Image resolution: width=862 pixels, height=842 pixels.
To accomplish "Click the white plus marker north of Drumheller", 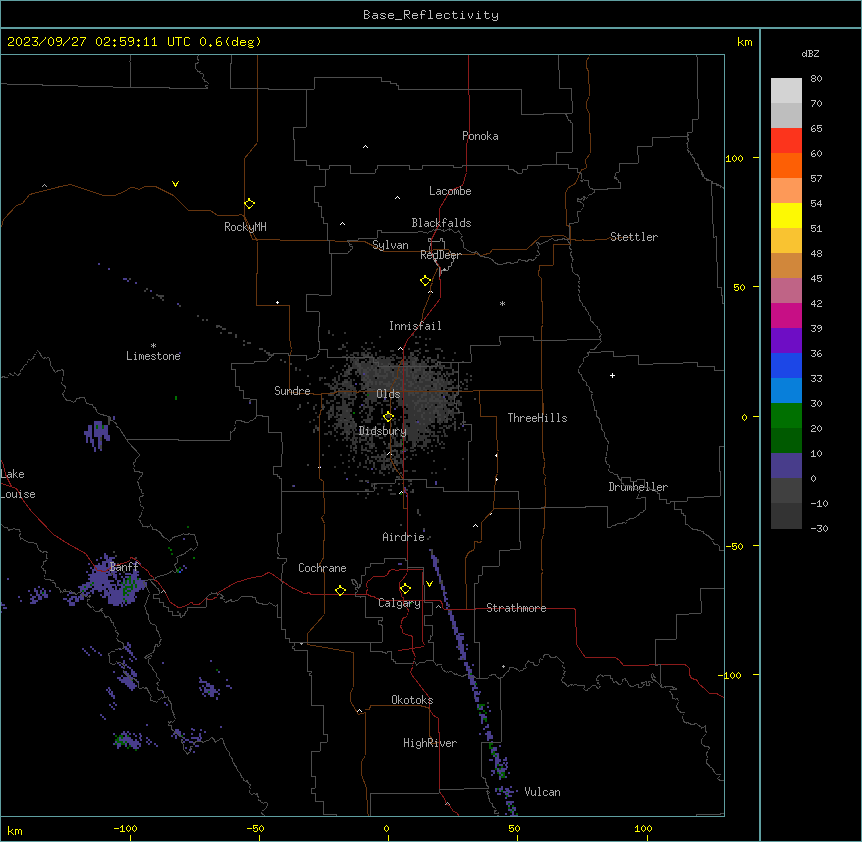I will (x=612, y=375).
